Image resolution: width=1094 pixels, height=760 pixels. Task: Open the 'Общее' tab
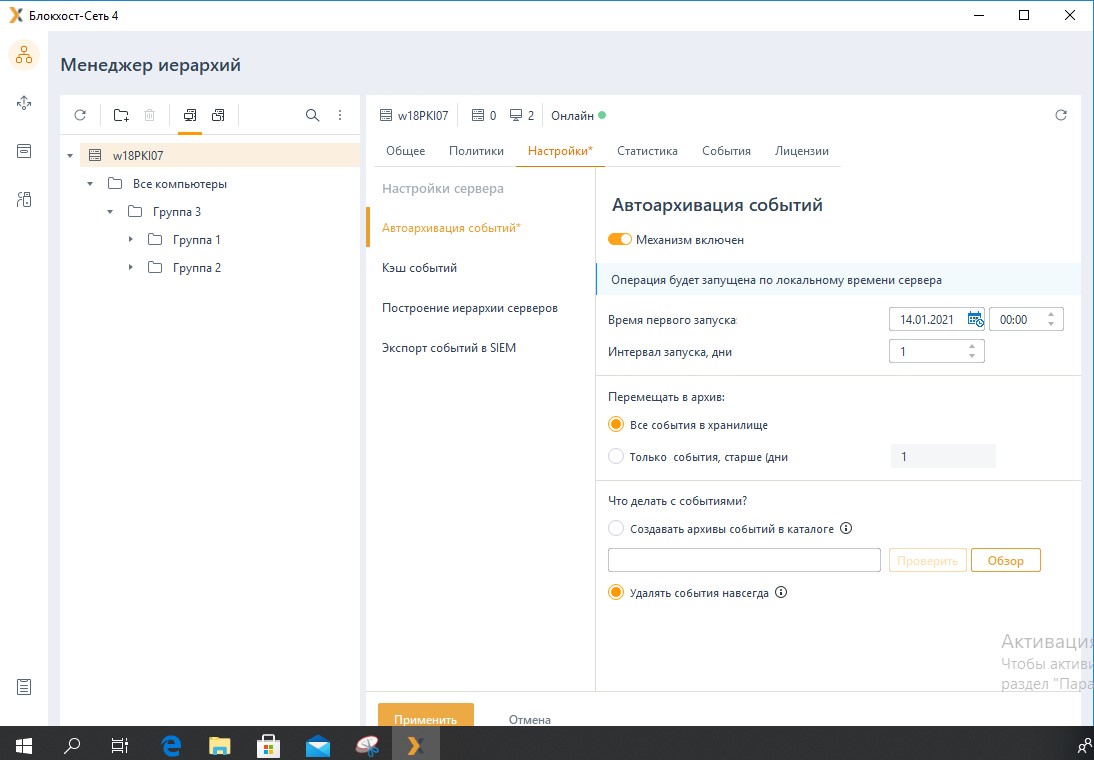[405, 151]
